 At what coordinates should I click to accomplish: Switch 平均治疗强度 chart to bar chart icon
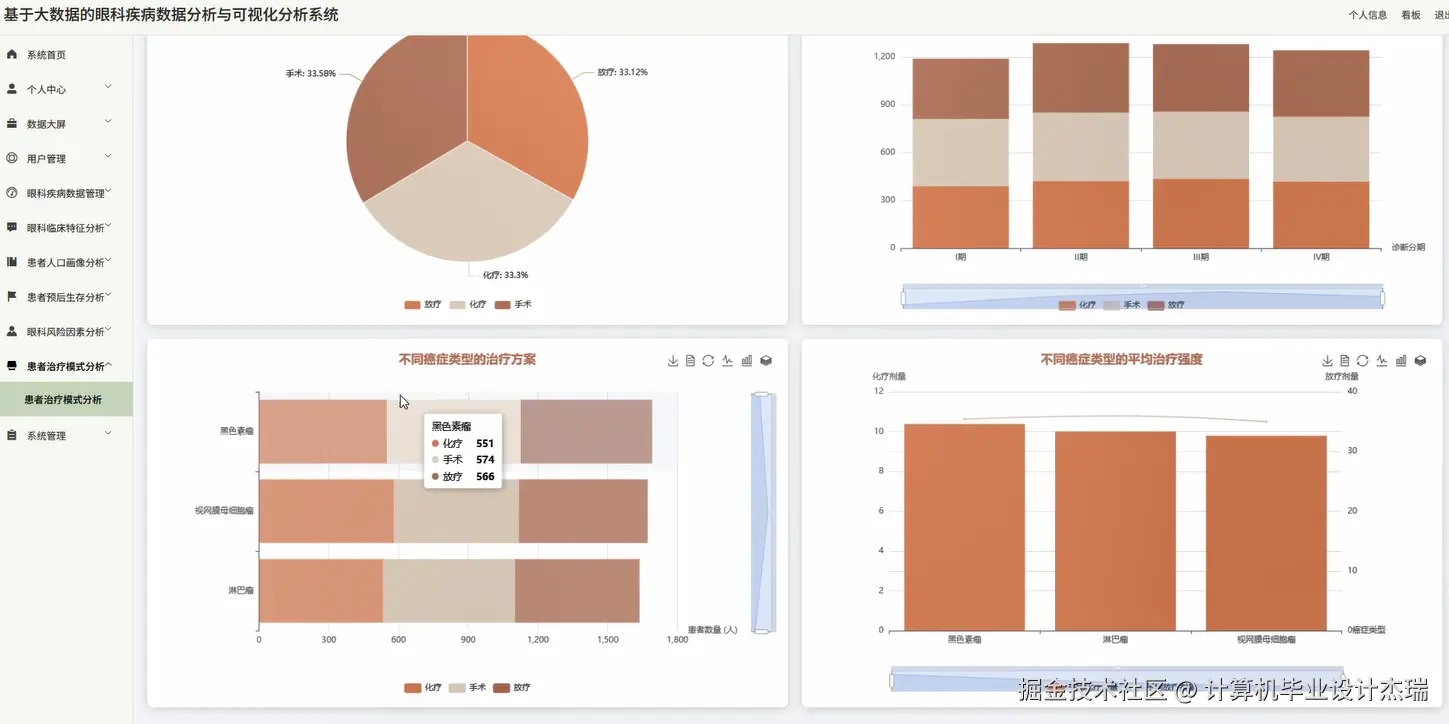(x=1401, y=361)
